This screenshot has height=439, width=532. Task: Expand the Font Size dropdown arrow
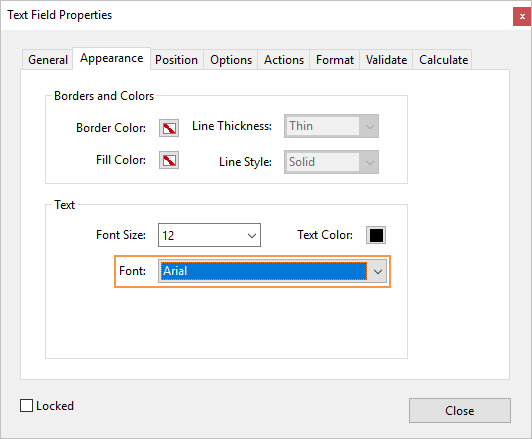pos(252,235)
